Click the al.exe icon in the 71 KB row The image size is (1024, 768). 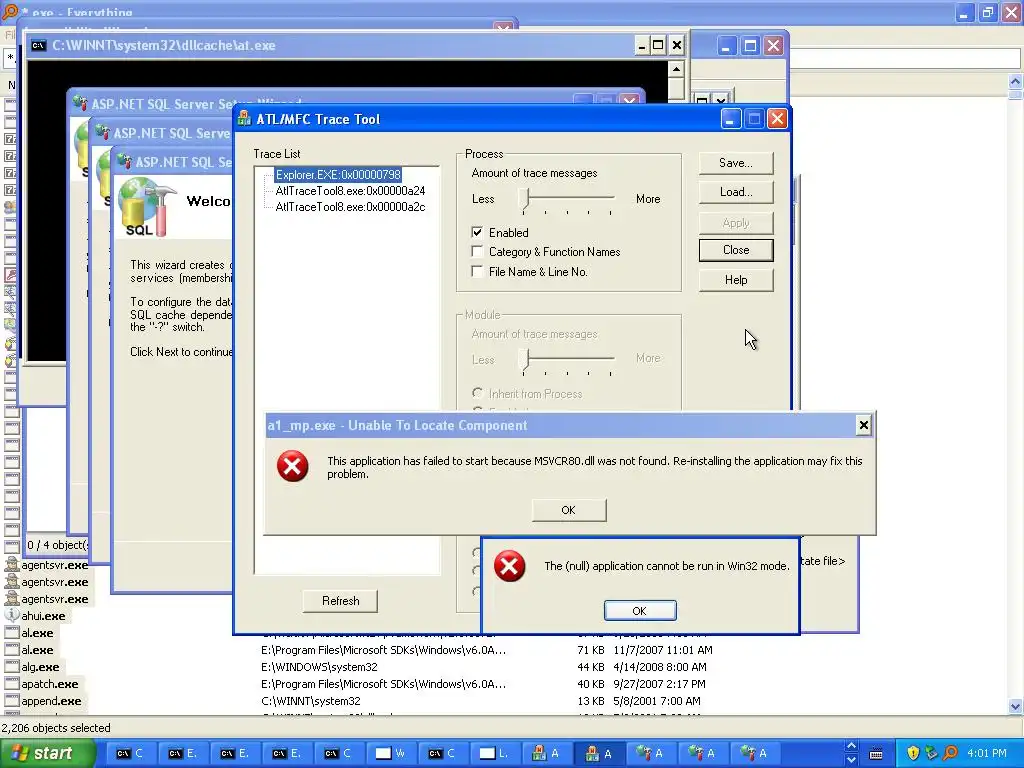tap(12, 650)
